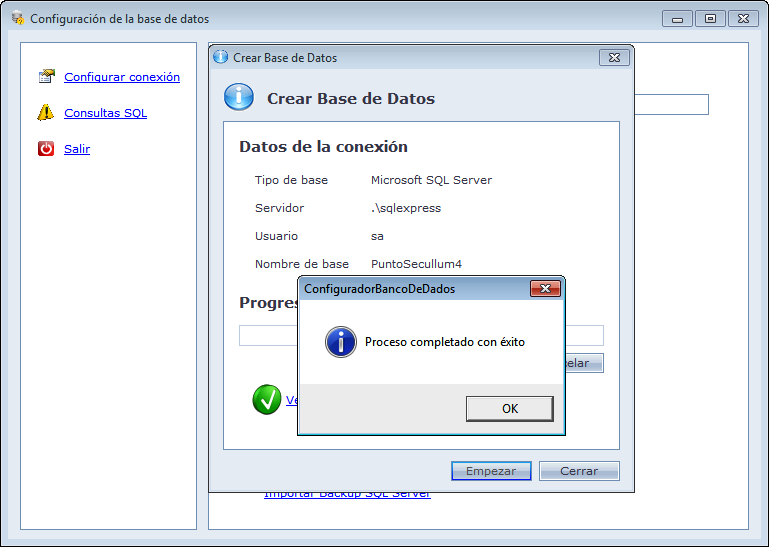Click the app icon in the main title bar
Image resolution: width=769 pixels, height=547 pixels.
(x=18, y=18)
